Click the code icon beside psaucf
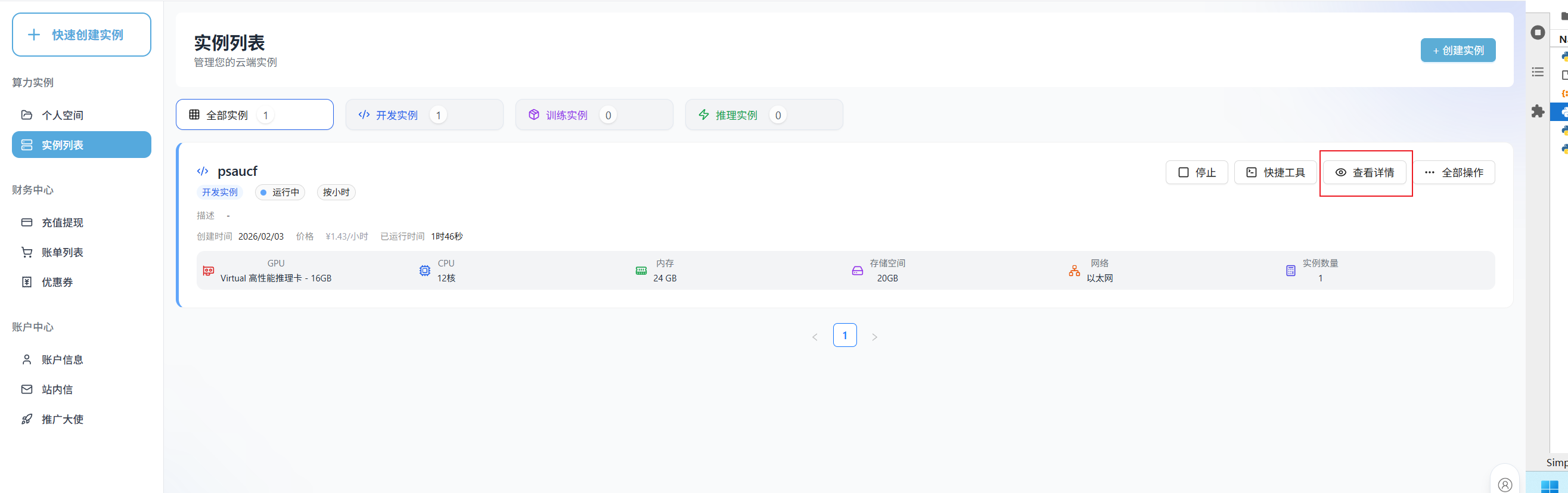This screenshot has height=493, width=1568. click(x=203, y=172)
